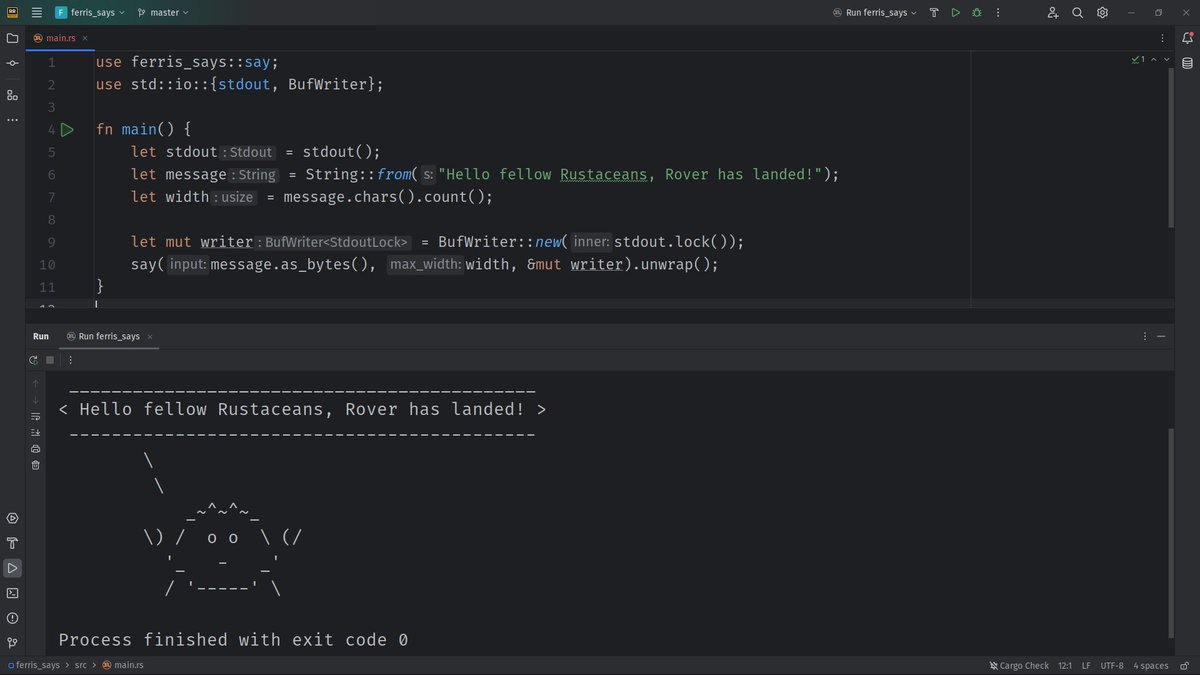
Task: Print the Run console output
Action: tap(36, 449)
